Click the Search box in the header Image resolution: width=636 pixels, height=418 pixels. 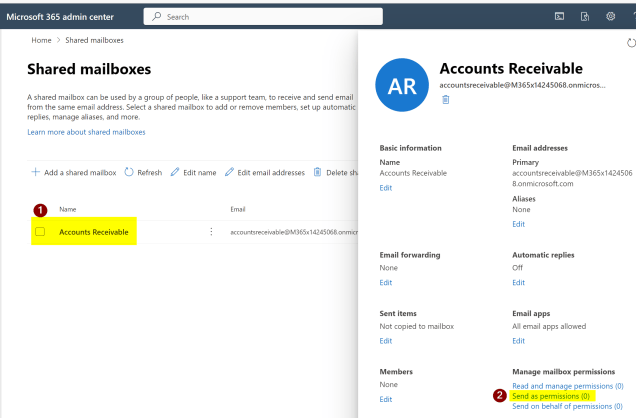click(x=263, y=17)
